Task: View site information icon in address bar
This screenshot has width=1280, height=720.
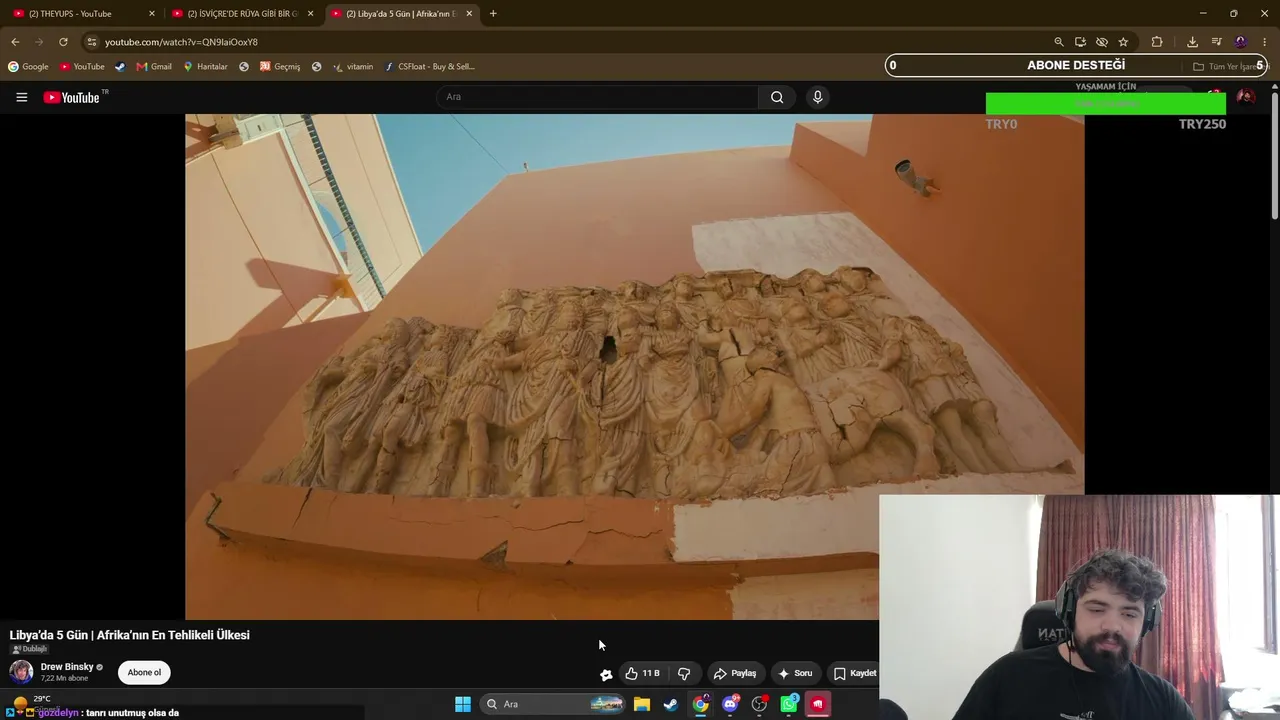Action: tap(91, 42)
